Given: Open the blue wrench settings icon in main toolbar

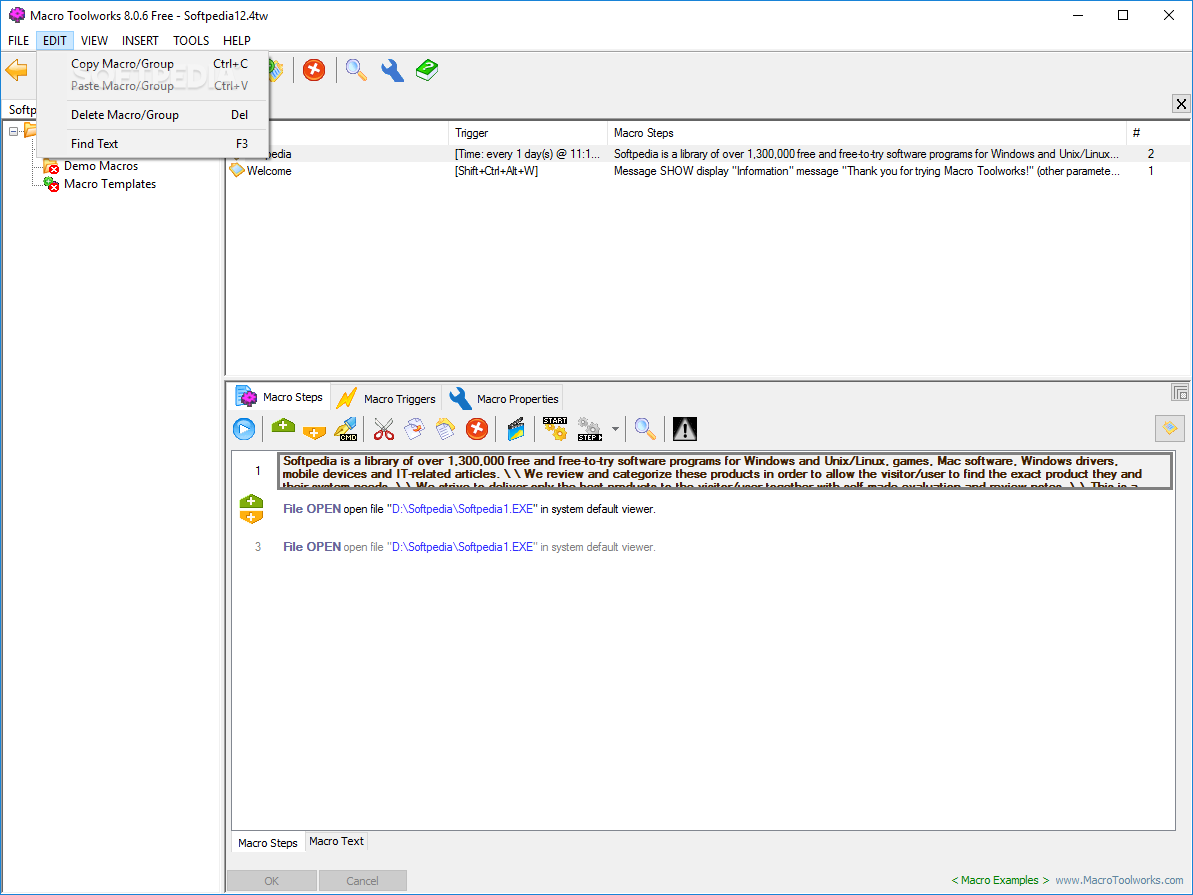Looking at the screenshot, I should tap(392, 70).
